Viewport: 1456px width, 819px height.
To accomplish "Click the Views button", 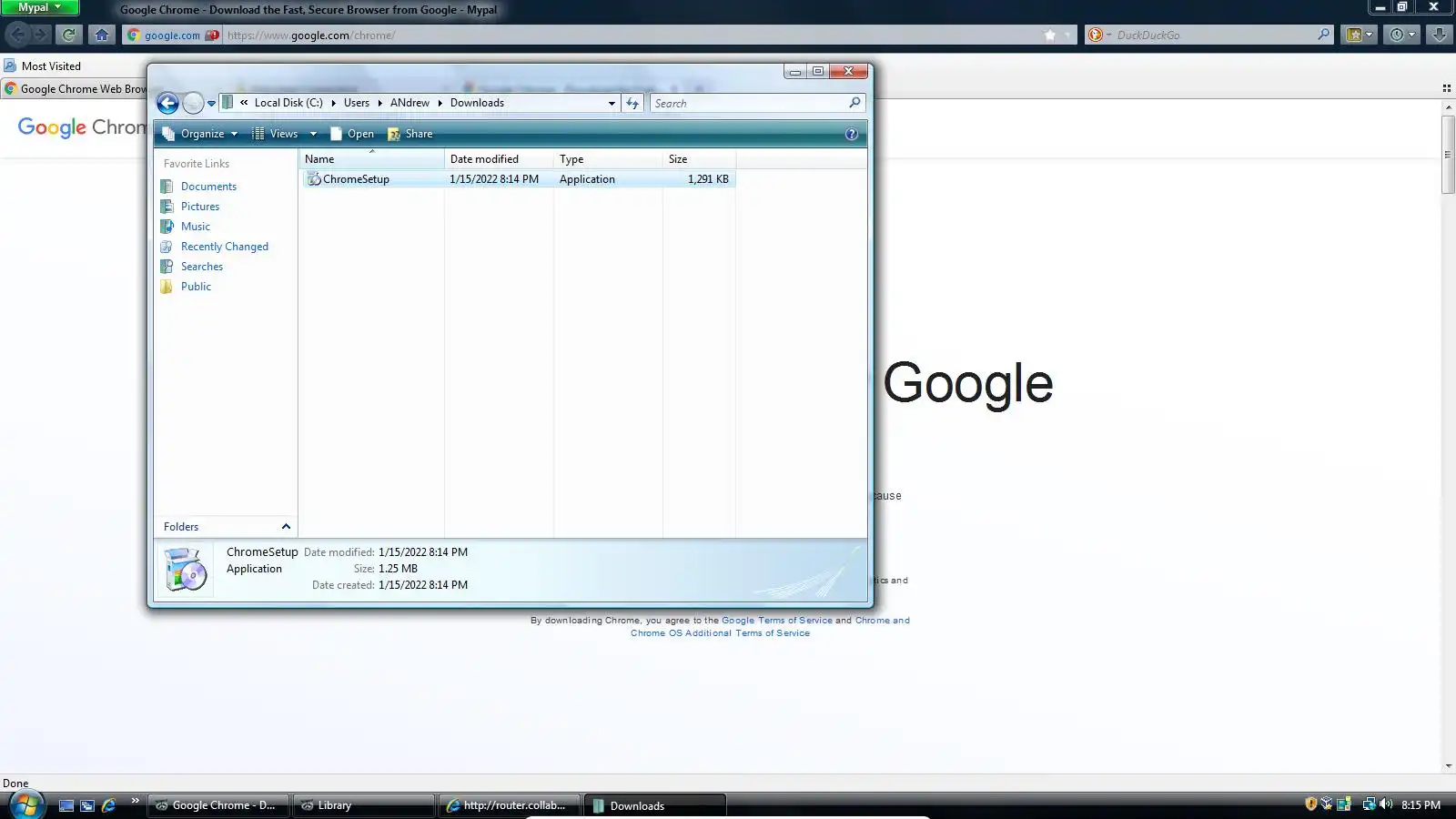I will (275, 134).
